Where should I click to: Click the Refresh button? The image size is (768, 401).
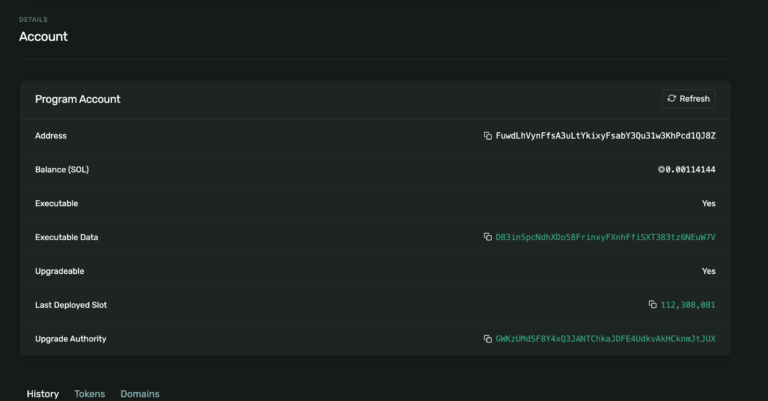688,99
